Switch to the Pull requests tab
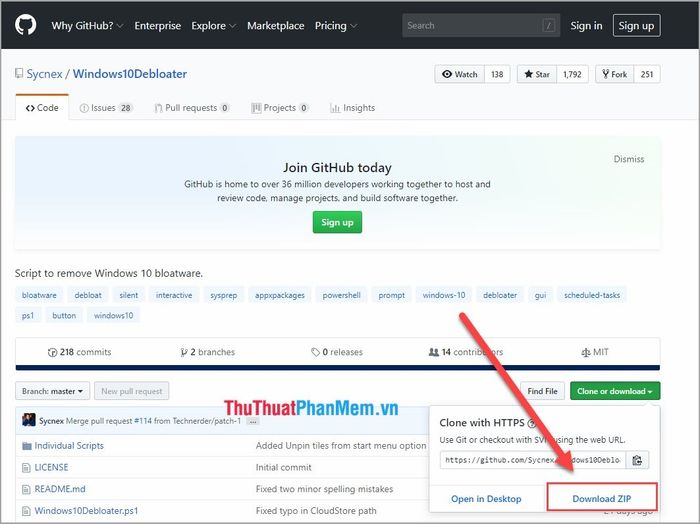Image resolution: width=700 pixels, height=524 pixels. 192,108
